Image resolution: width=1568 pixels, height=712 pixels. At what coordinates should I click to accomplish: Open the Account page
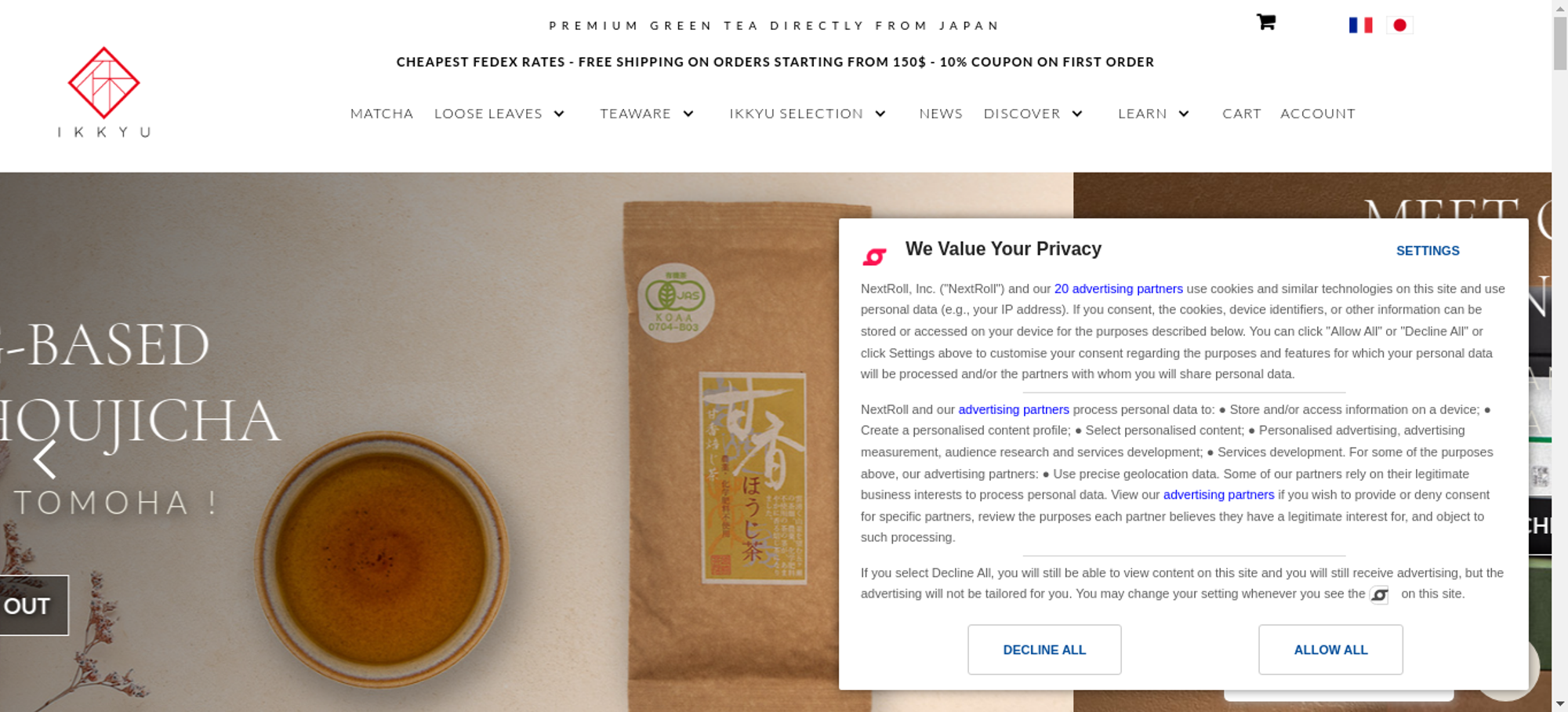click(1318, 114)
